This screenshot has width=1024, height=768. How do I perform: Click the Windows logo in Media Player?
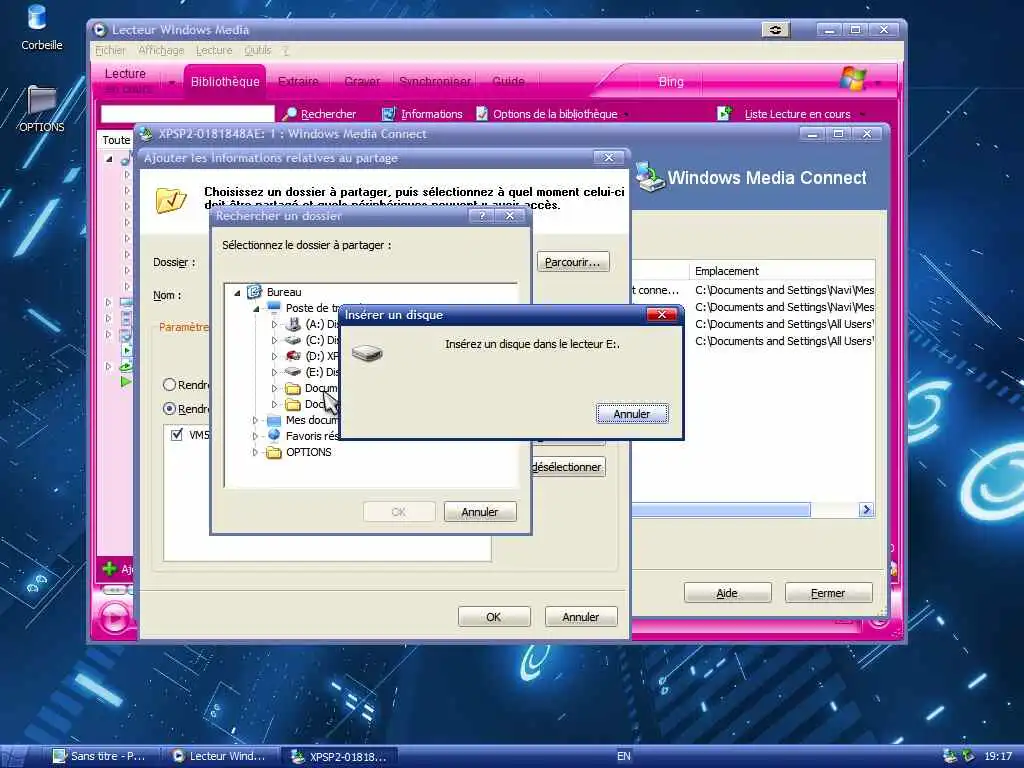pyautogui.click(x=854, y=78)
